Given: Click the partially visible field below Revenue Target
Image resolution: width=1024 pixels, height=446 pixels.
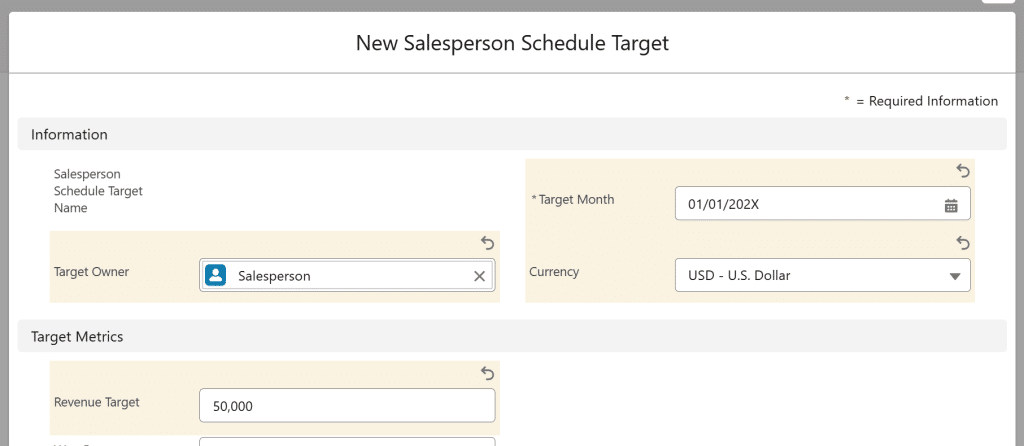Looking at the screenshot, I should [347, 441].
